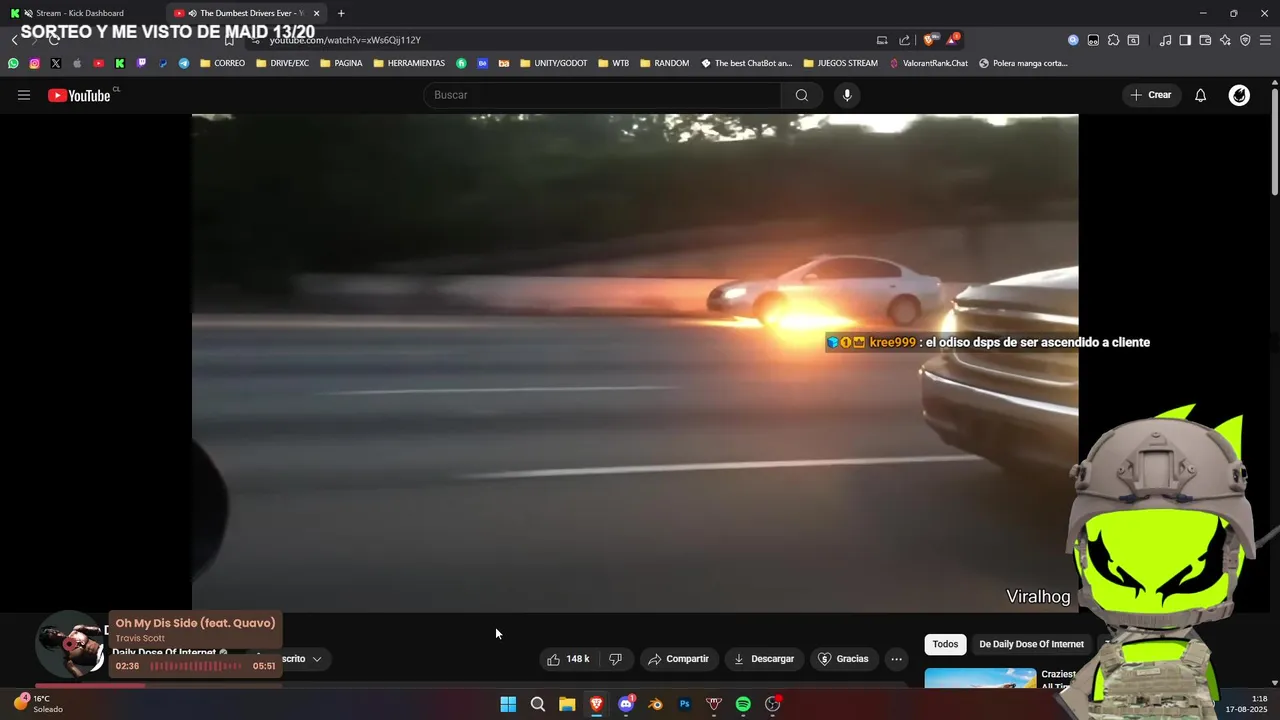Click the browser address bar URL
Screen dimensions: 1280x720
point(345,40)
